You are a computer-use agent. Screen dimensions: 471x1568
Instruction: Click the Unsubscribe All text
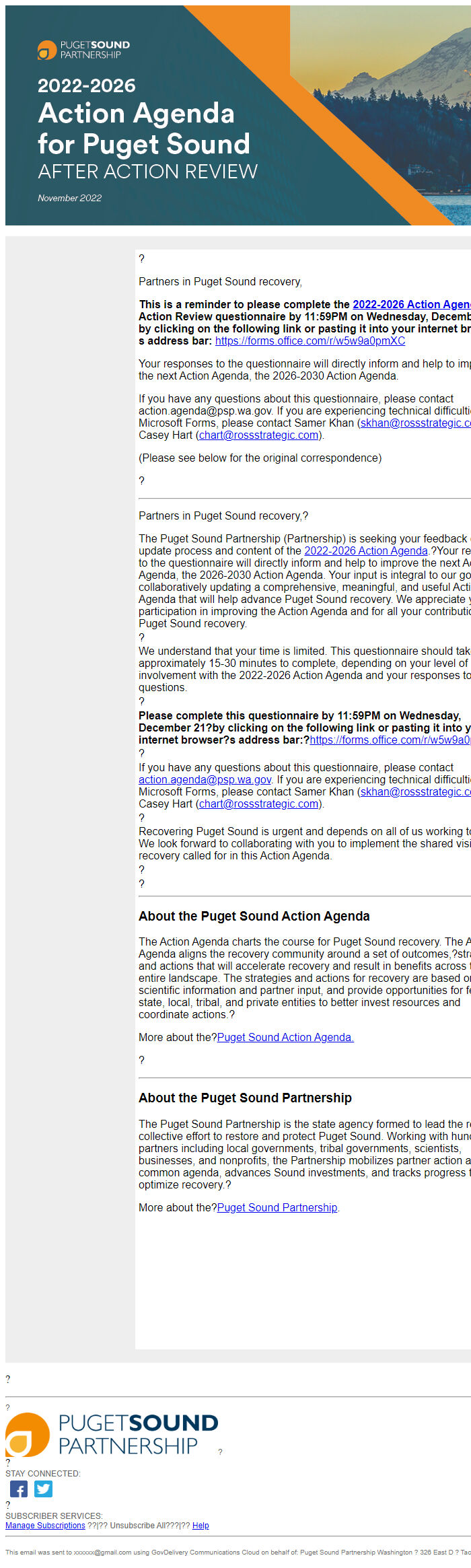[x=137, y=1526]
